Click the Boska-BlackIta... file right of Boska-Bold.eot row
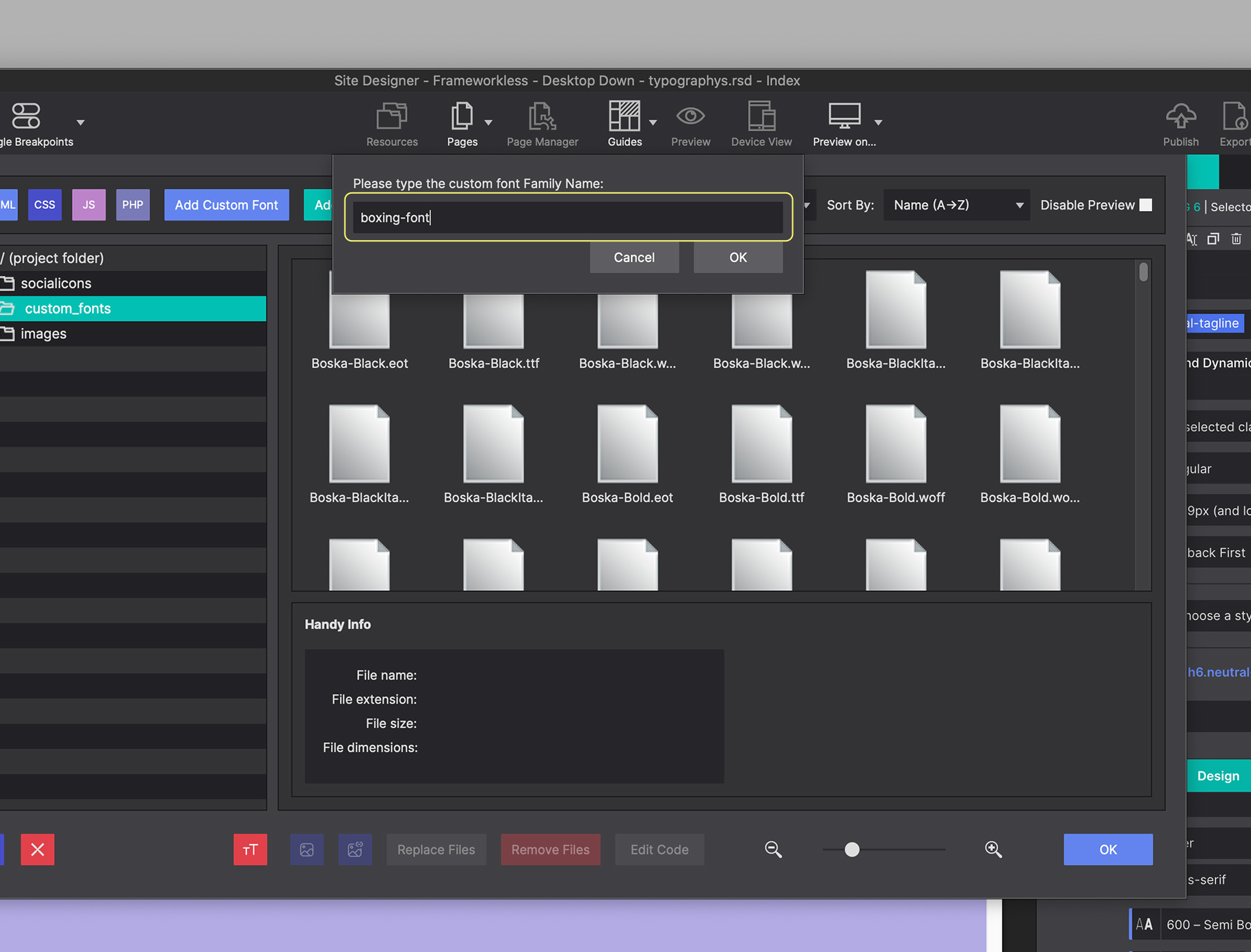 click(493, 445)
